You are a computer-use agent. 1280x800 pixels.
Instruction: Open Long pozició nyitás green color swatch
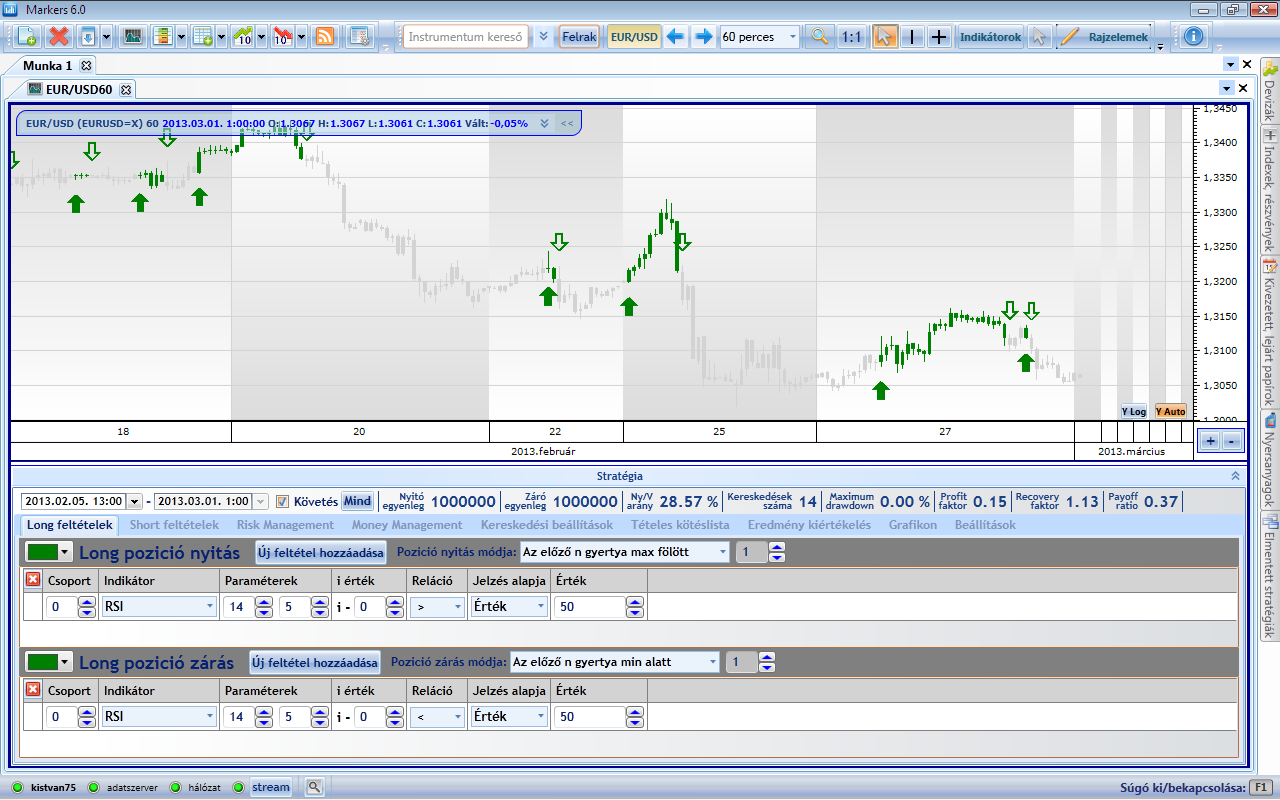[x=50, y=552]
